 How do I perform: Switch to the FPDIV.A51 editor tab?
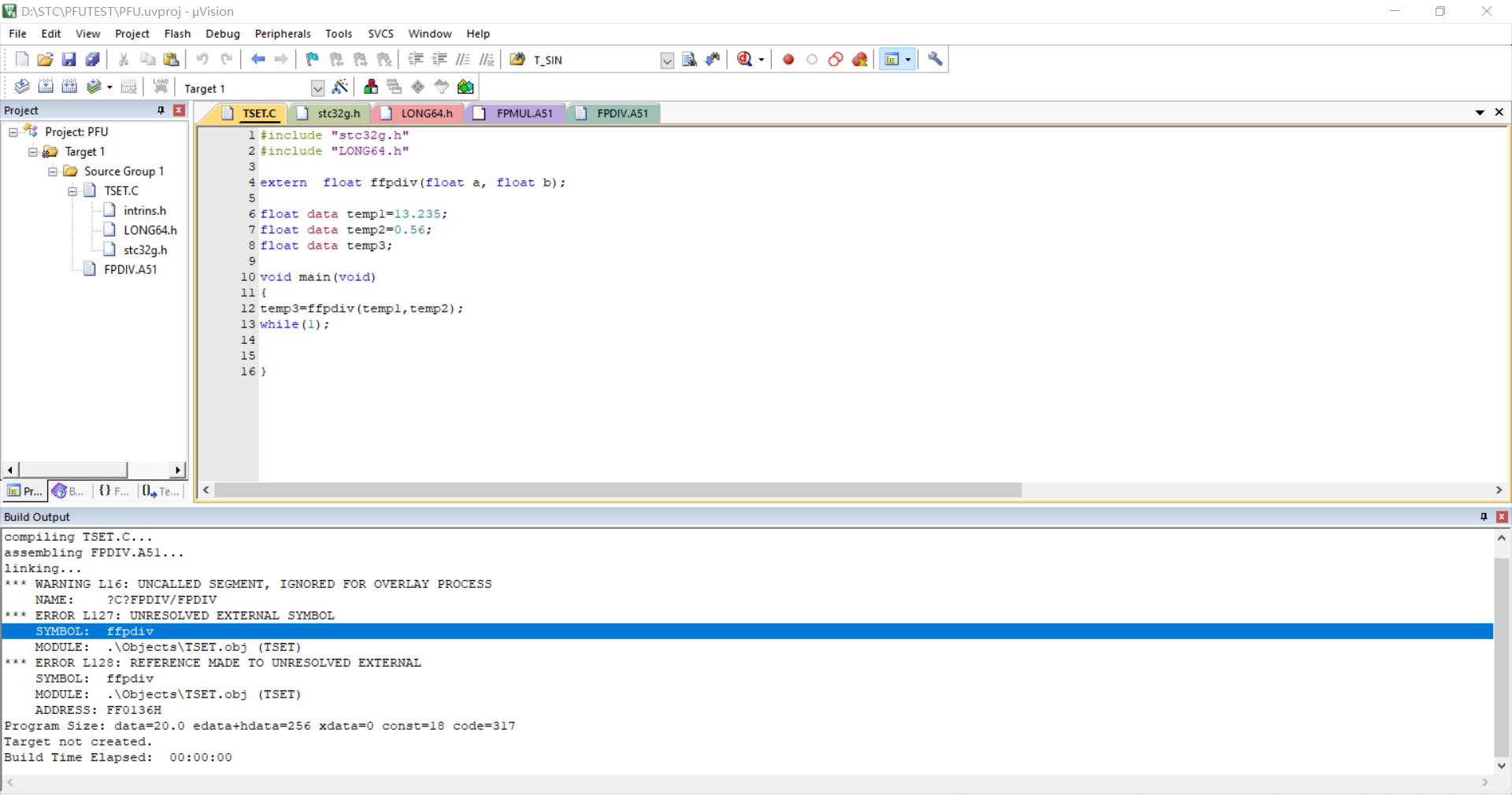pos(613,113)
